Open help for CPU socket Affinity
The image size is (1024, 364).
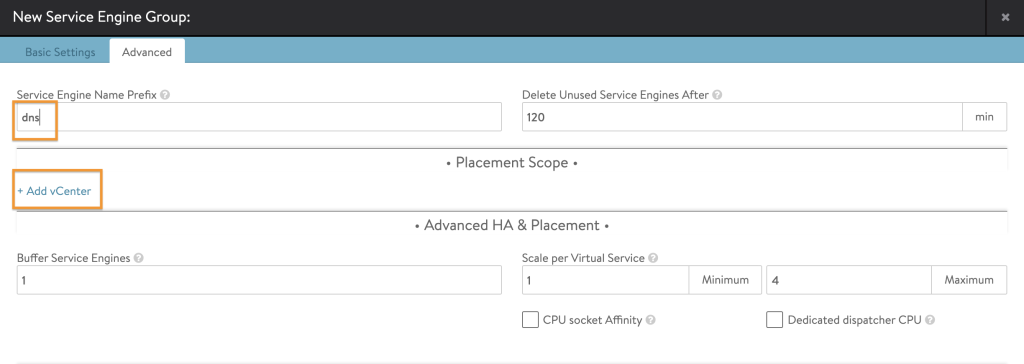[x=650, y=320]
